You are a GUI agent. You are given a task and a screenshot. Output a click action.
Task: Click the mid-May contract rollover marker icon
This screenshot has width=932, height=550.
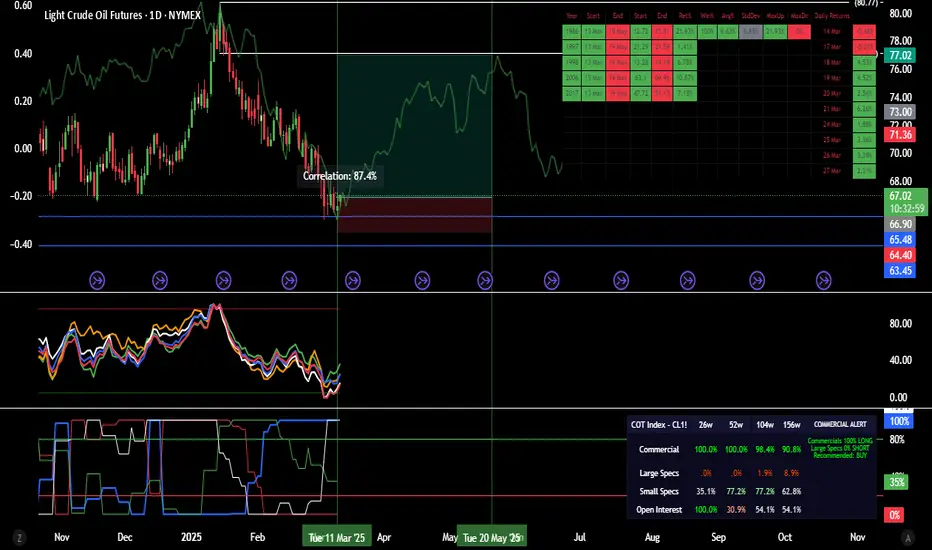[x=485, y=280]
